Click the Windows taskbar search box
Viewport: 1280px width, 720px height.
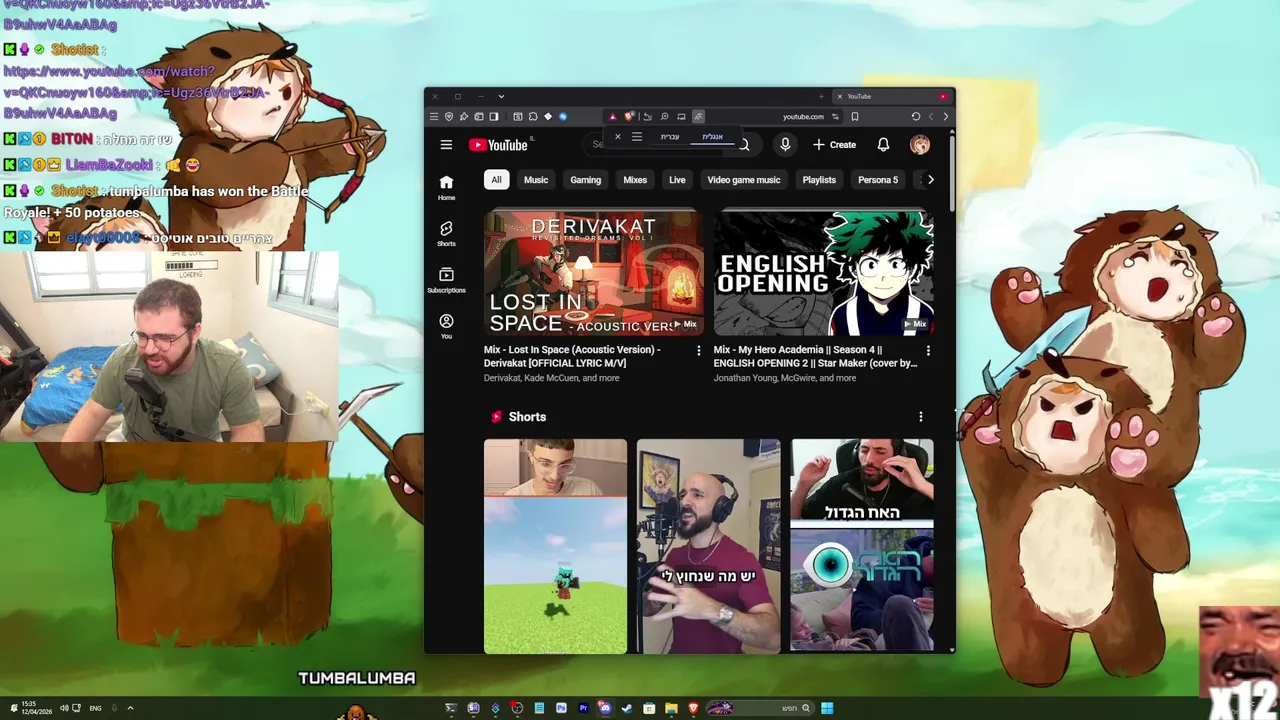click(760, 708)
